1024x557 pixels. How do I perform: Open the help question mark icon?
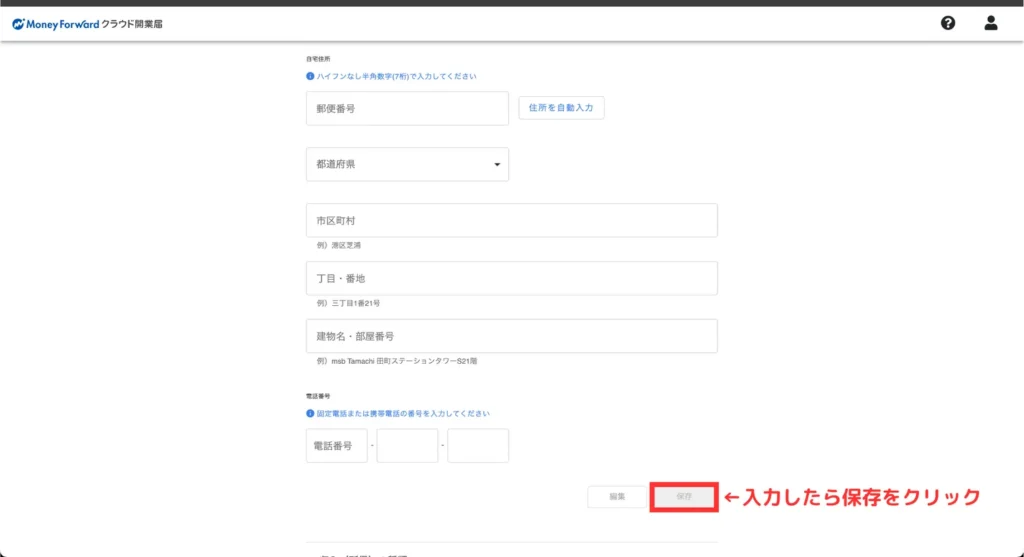948,23
